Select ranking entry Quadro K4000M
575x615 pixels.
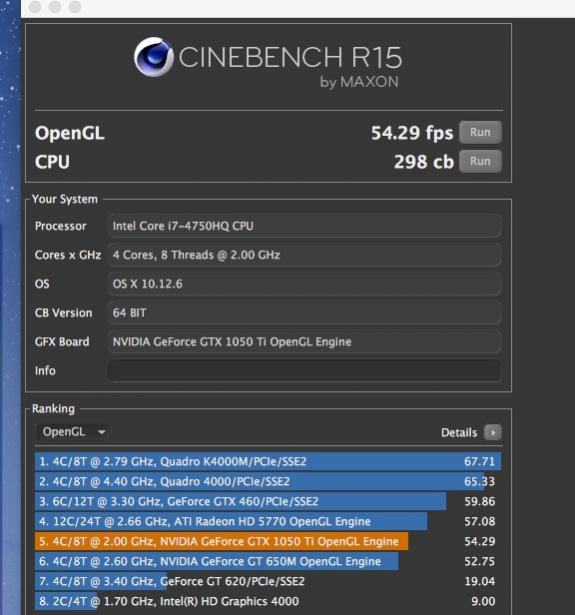coord(268,461)
